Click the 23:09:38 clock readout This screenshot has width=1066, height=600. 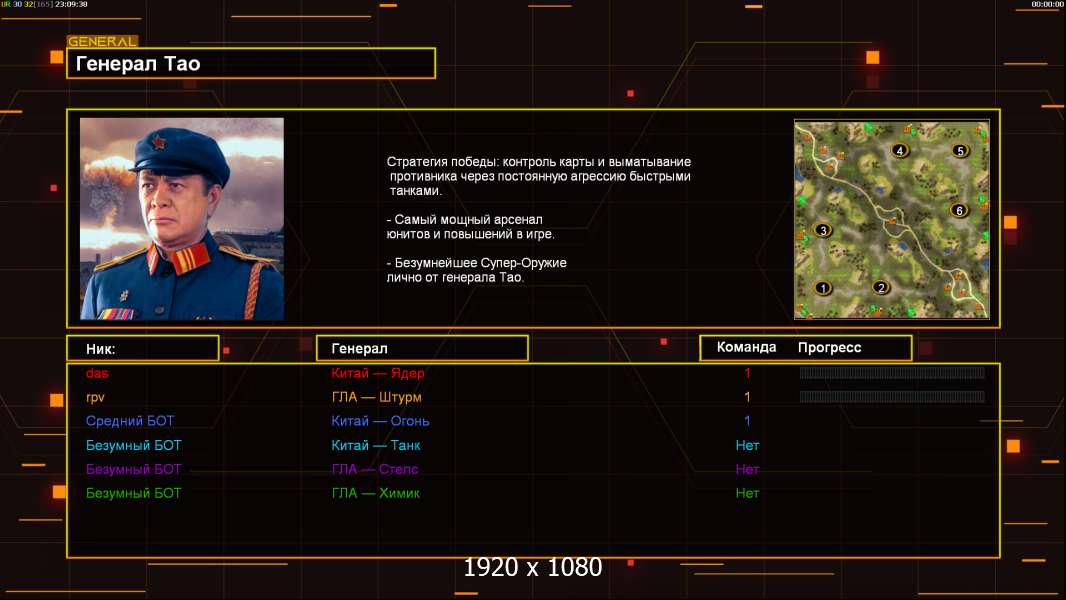(x=71, y=4)
